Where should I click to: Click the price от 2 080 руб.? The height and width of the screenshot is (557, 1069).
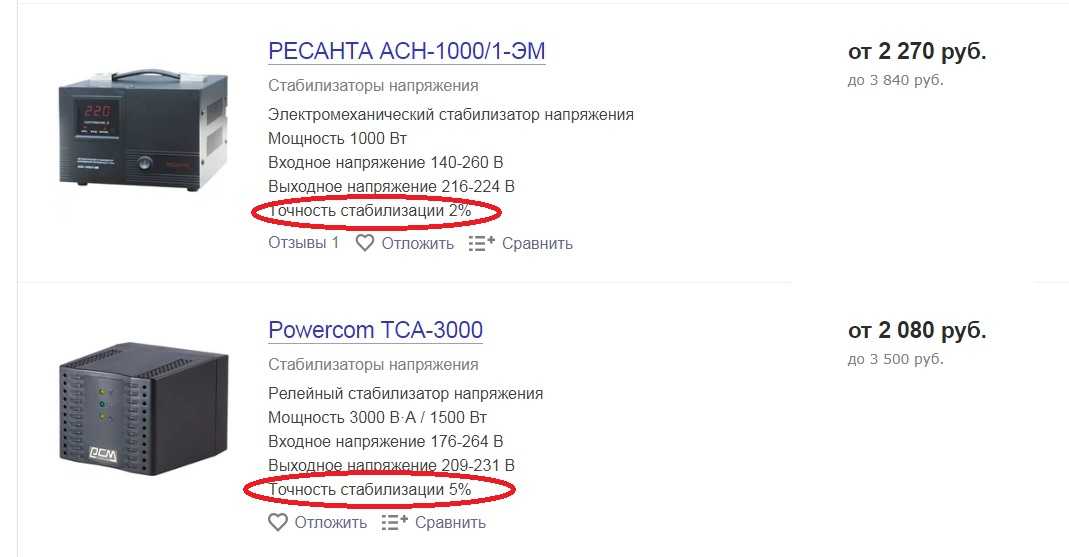tap(917, 330)
